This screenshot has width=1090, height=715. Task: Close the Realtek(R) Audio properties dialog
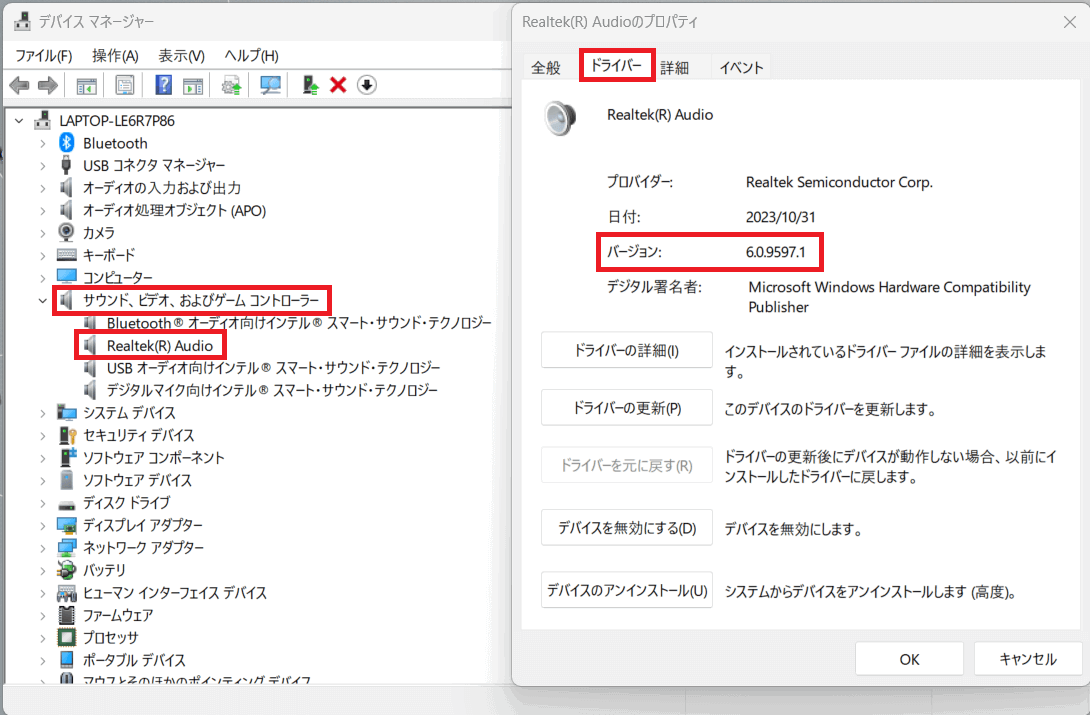1070,22
